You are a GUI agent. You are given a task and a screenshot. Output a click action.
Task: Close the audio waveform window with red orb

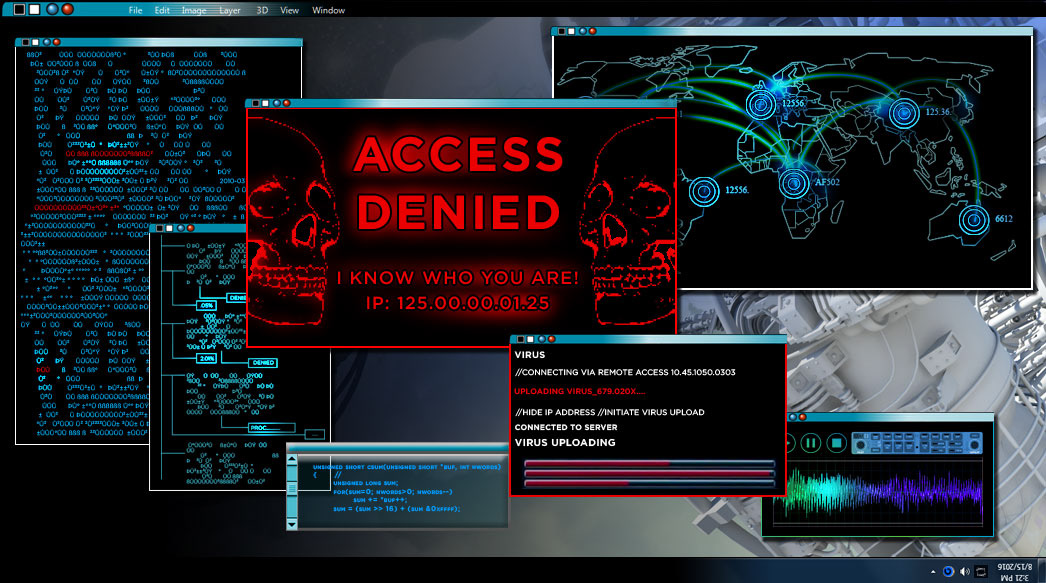click(803, 417)
